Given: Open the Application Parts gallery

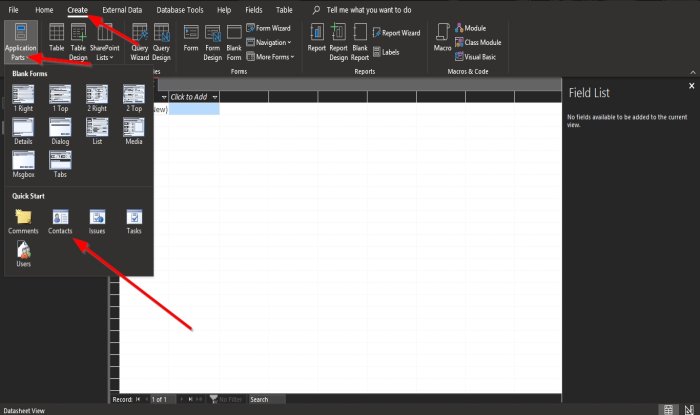Looking at the screenshot, I should point(21,42).
